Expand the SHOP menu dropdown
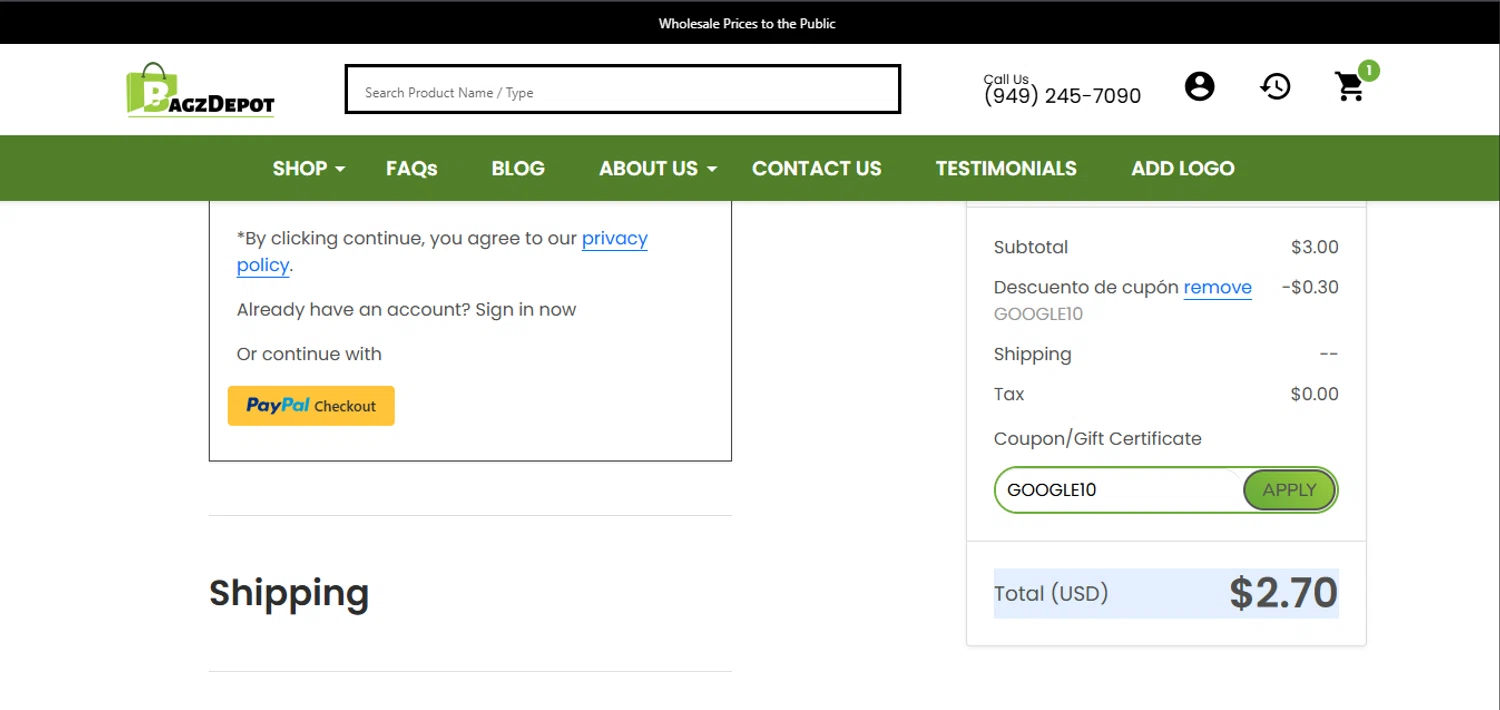 [308, 168]
